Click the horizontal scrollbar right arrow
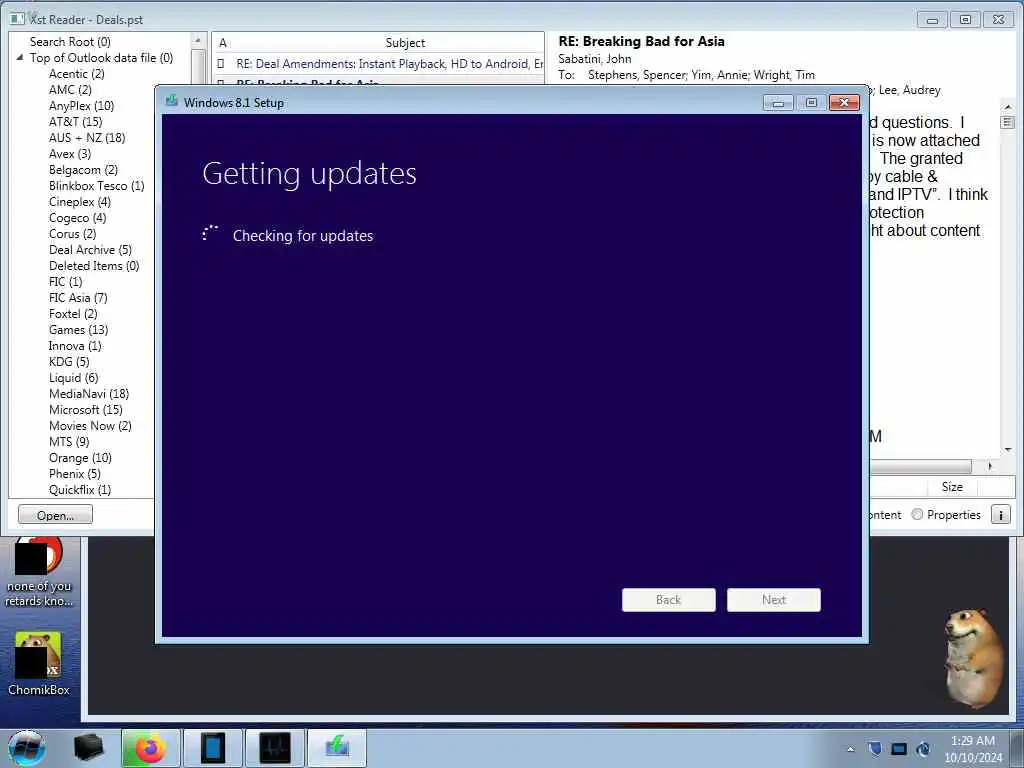Image resolution: width=1024 pixels, height=768 pixels. (990, 466)
